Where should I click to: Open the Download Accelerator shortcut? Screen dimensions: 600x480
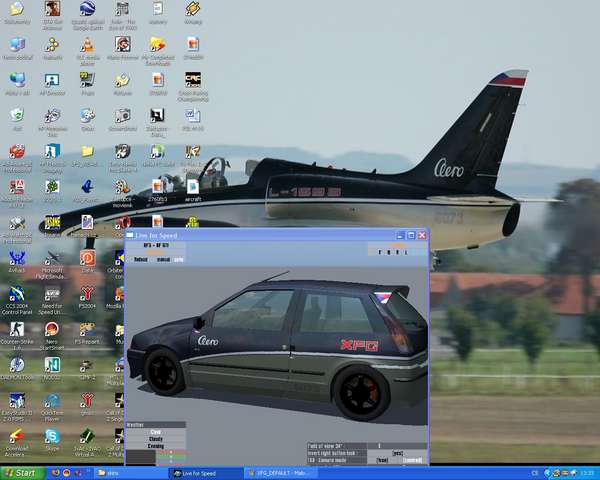click(x=17, y=442)
